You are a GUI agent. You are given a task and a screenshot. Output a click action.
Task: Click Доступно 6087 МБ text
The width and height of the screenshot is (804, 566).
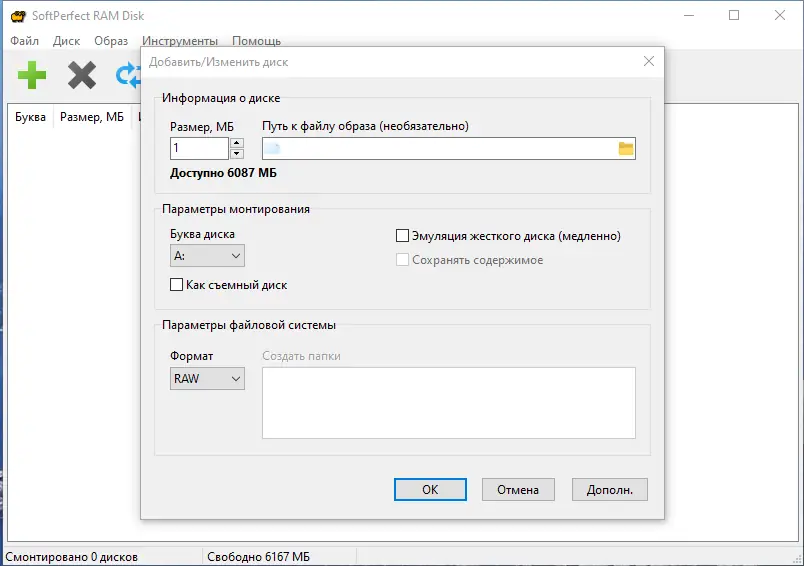(223, 173)
